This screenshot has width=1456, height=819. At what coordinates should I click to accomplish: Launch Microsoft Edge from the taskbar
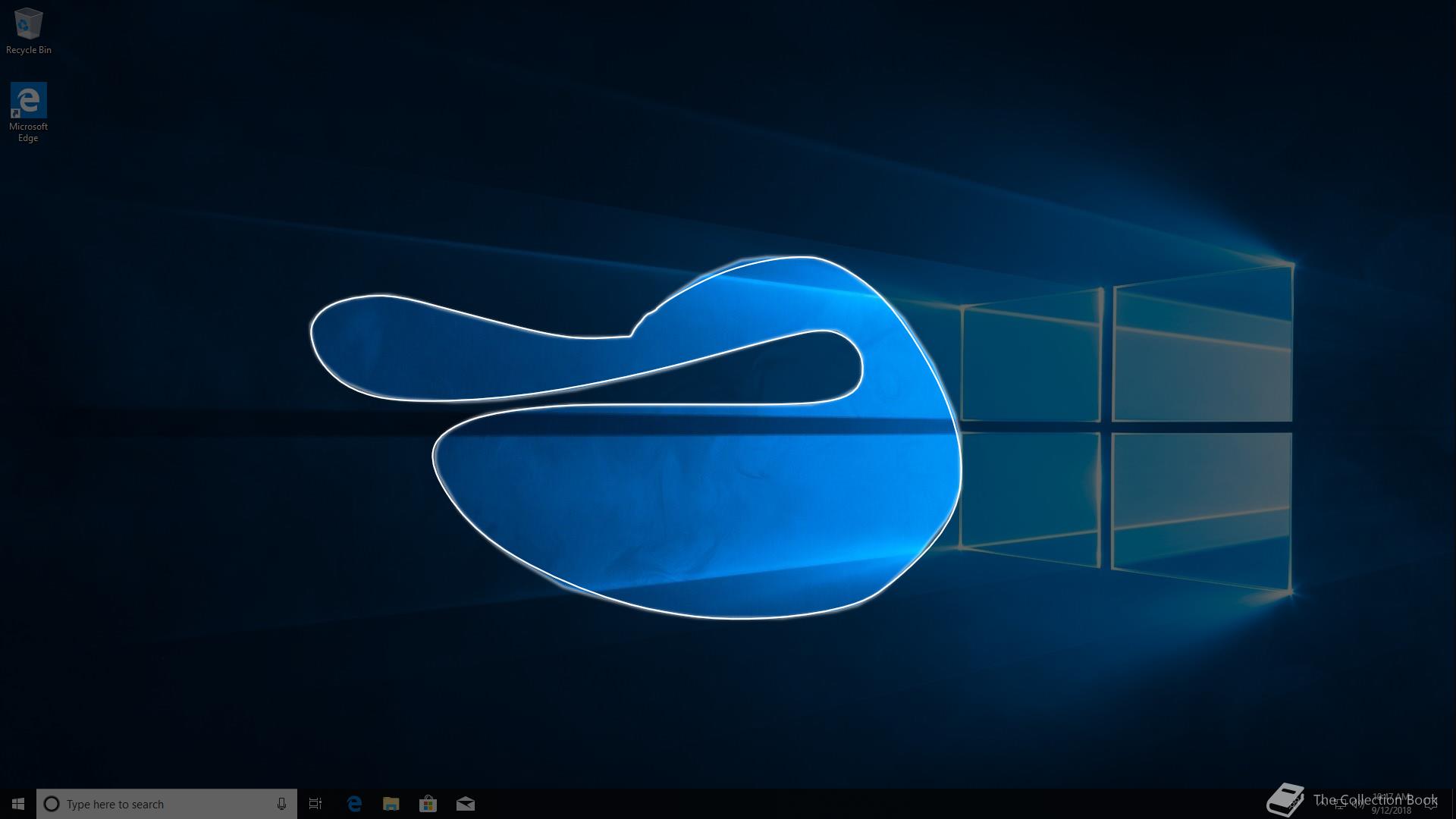click(x=354, y=804)
